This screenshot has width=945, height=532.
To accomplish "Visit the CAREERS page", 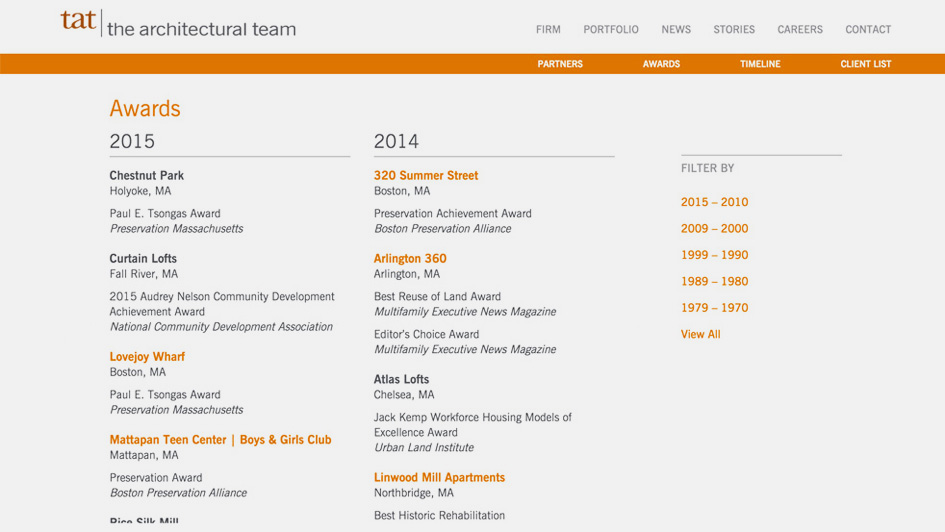I will click(800, 30).
